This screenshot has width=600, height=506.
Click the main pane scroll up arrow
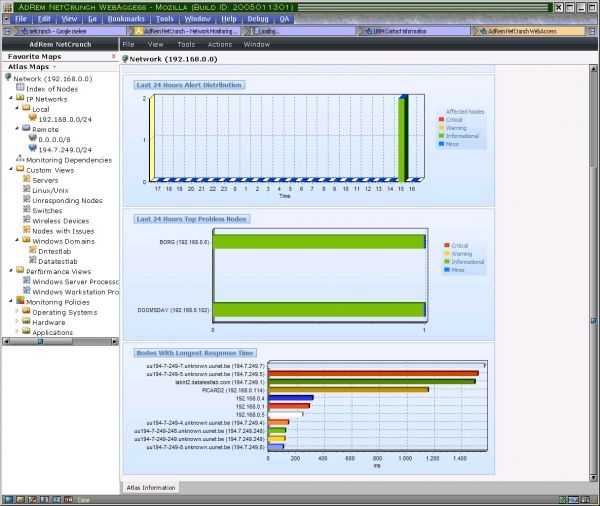[593, 69]
